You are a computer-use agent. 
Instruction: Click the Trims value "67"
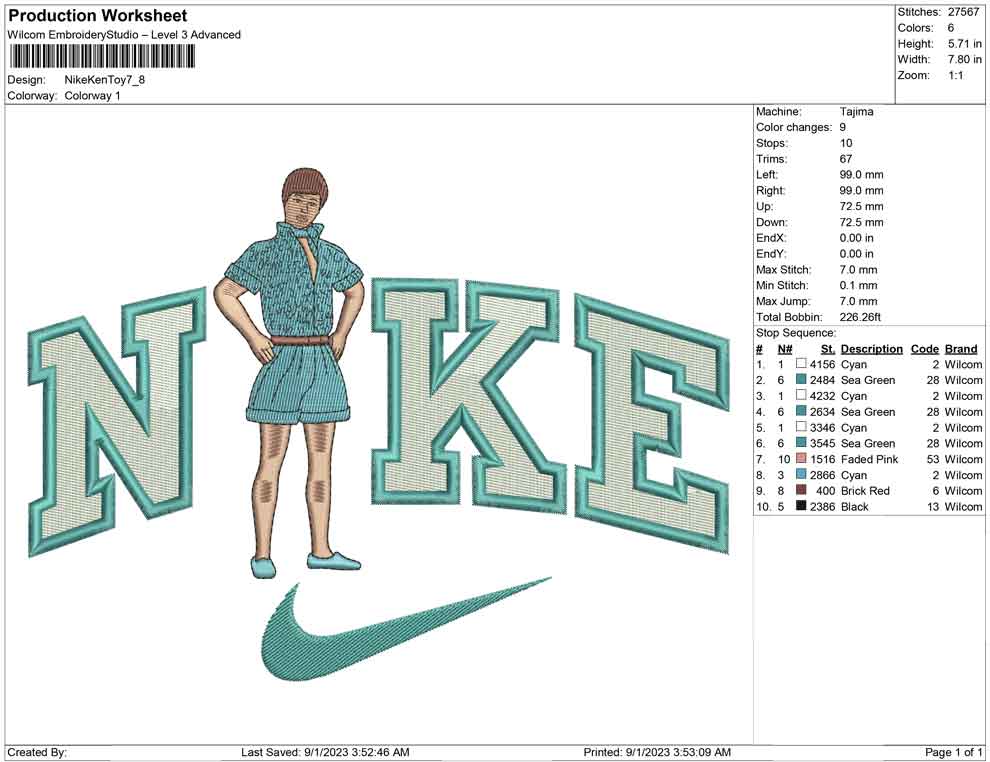(845, 159)
